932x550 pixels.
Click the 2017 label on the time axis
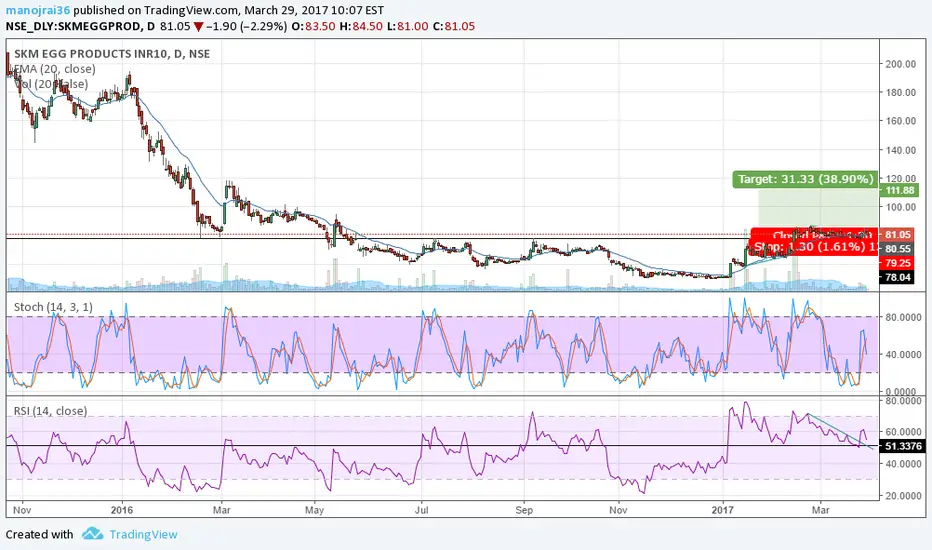723,510
